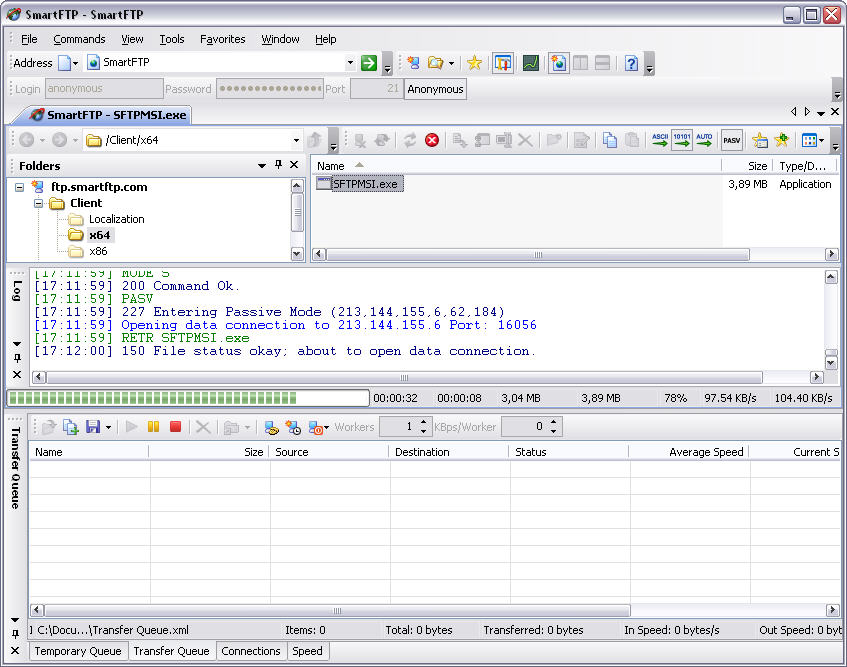Viewport: 847px width, 667px height.
Task: Open the Tools menu
Action: click(172, 39)
